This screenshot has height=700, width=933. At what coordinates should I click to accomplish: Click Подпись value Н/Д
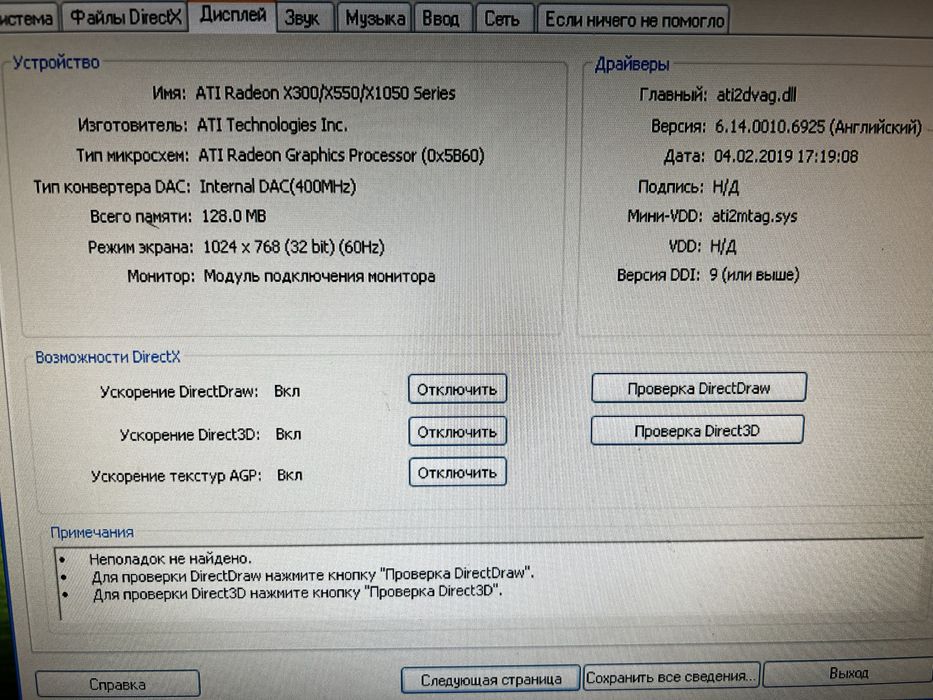point(726,188)
